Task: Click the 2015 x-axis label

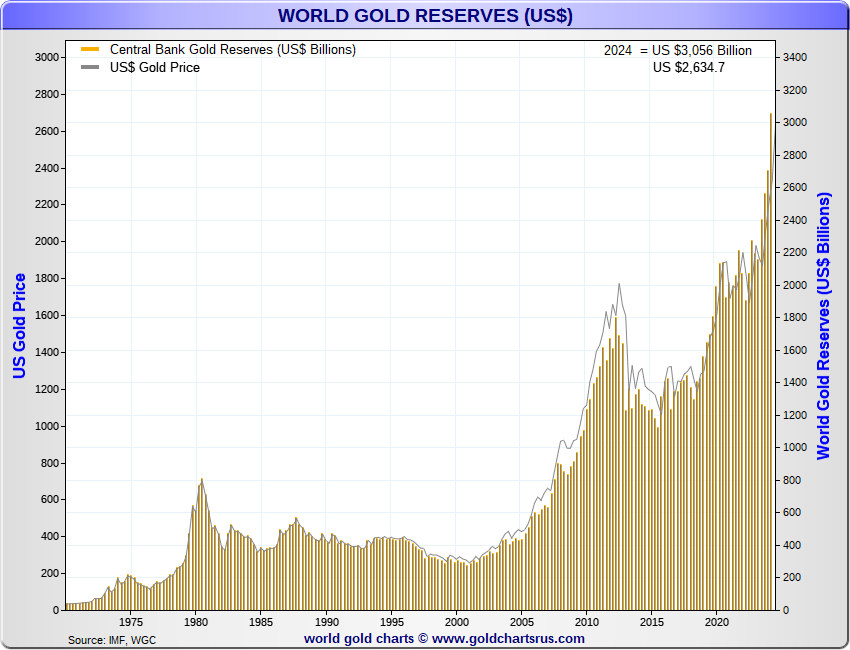Action: pos(652,622)
